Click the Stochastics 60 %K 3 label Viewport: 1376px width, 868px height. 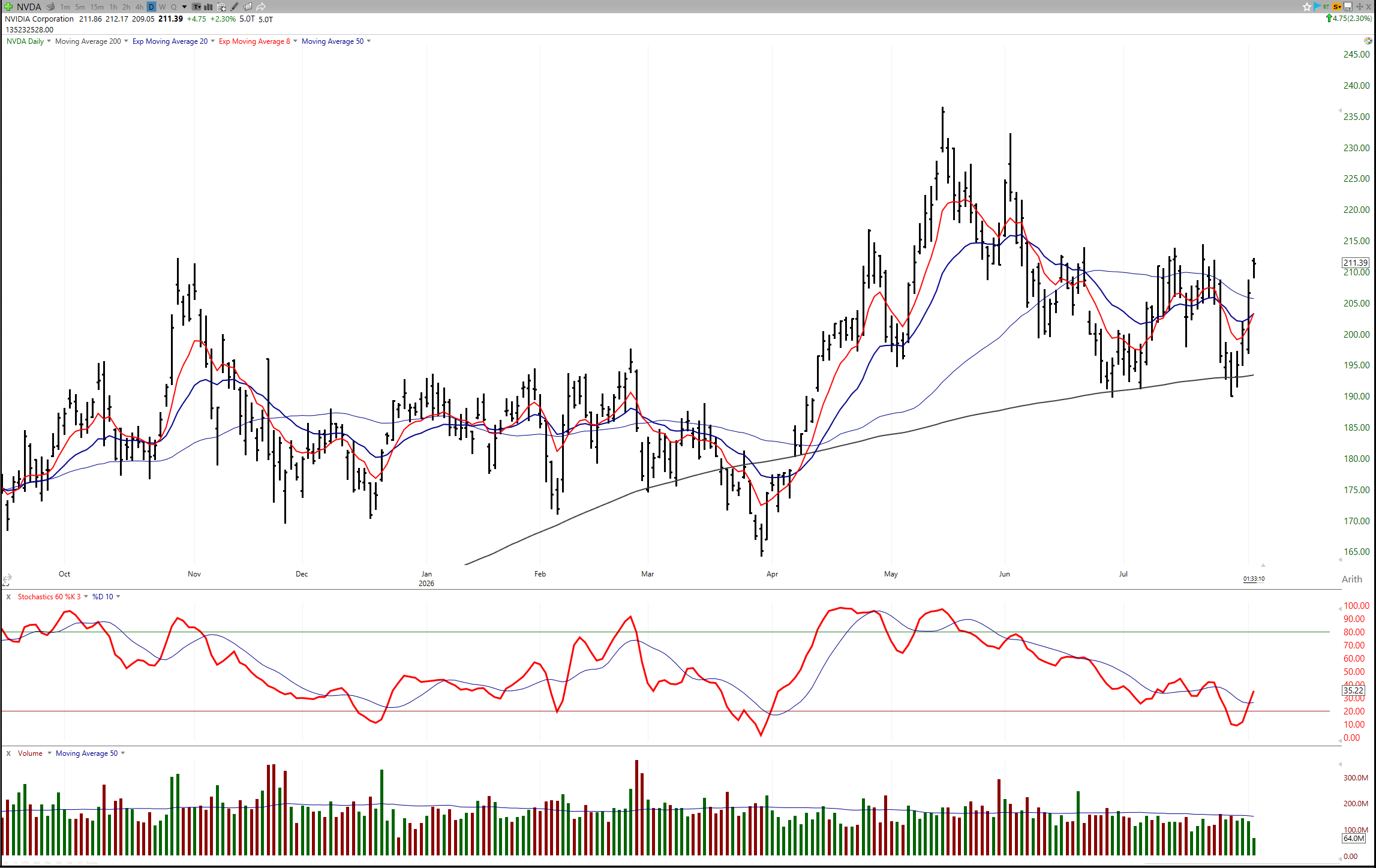[49, 597]
